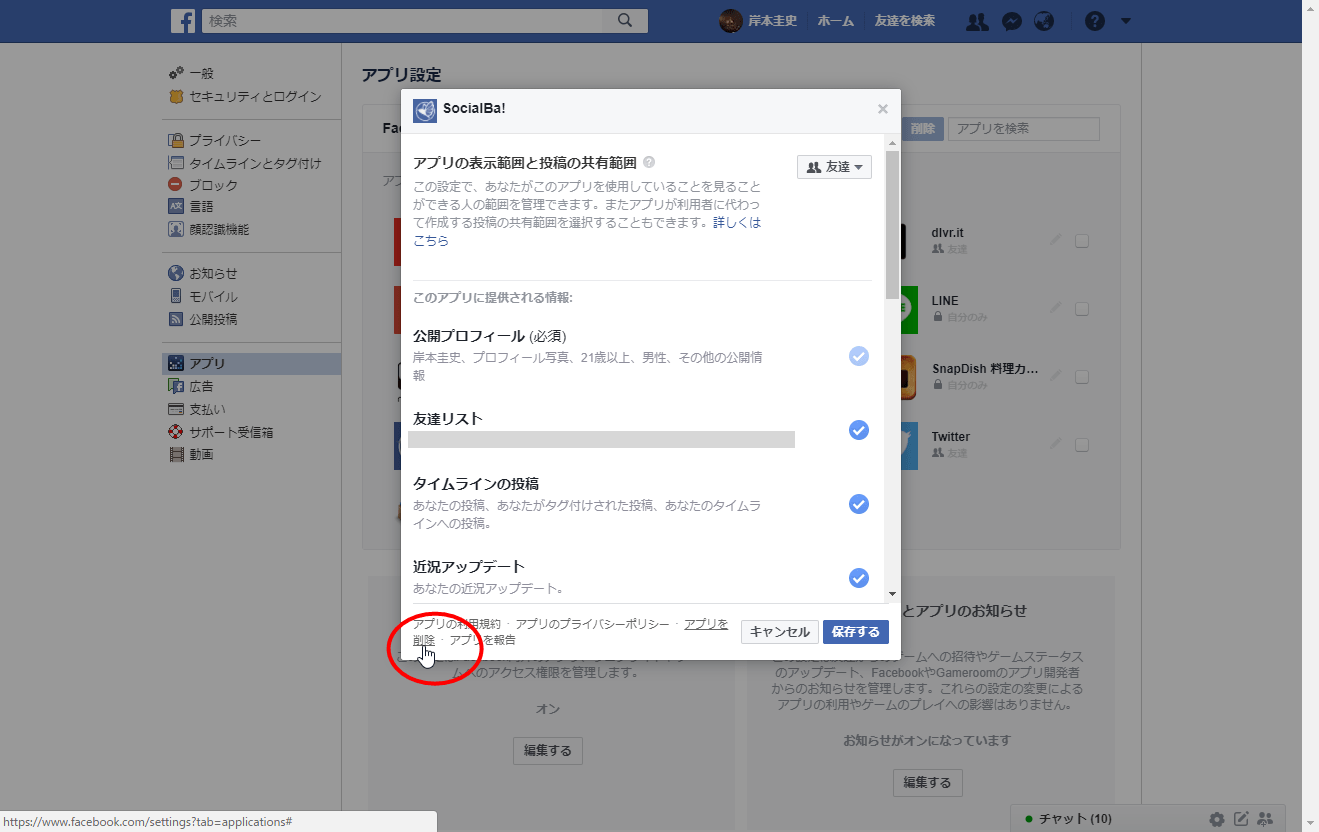Click the モバイル phone icon in sidebar
1319x832 pixels.
176,296
